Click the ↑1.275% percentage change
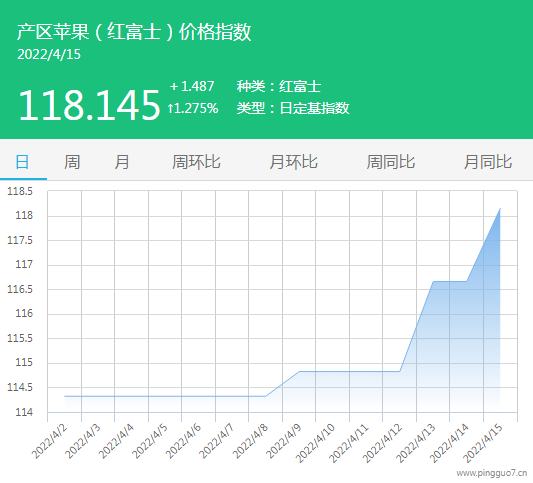533x483 pixels. [193, 108]
